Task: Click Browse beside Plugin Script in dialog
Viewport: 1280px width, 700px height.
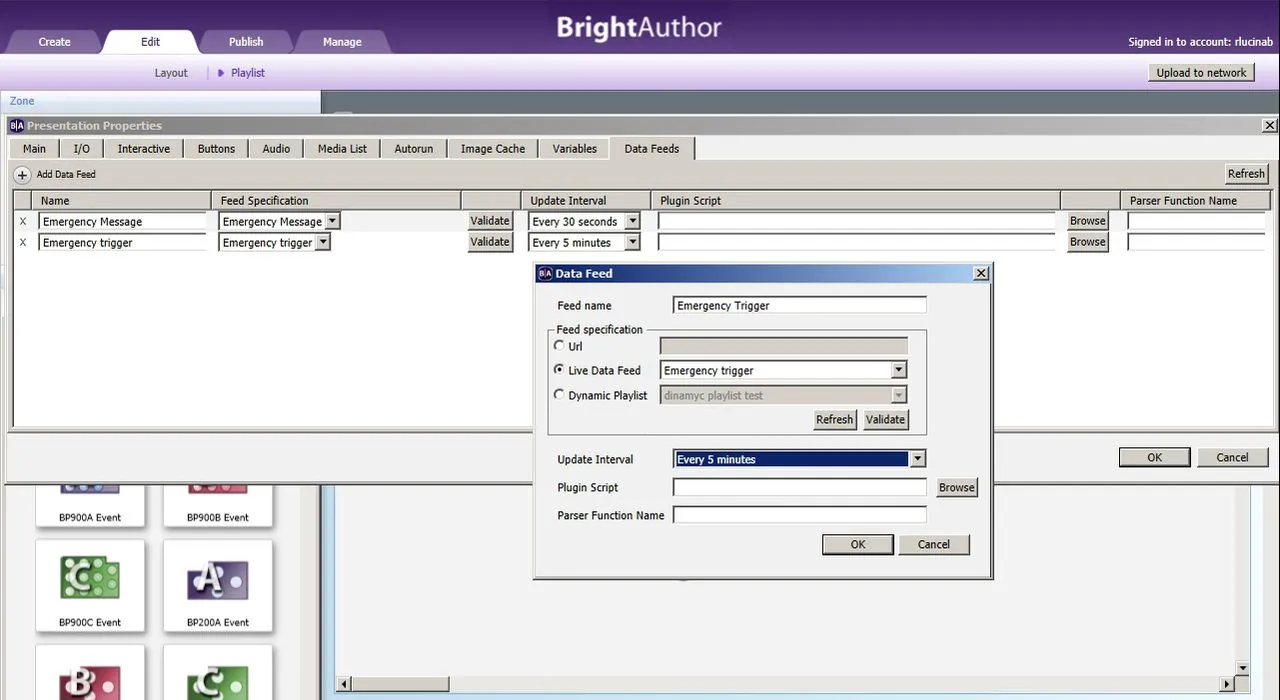Action: tap(956, 488)
